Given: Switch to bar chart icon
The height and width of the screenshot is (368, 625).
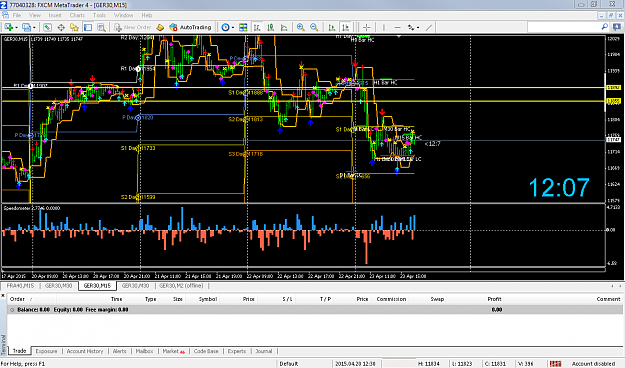Looking at the screenshot, I should tap(257, 27).
